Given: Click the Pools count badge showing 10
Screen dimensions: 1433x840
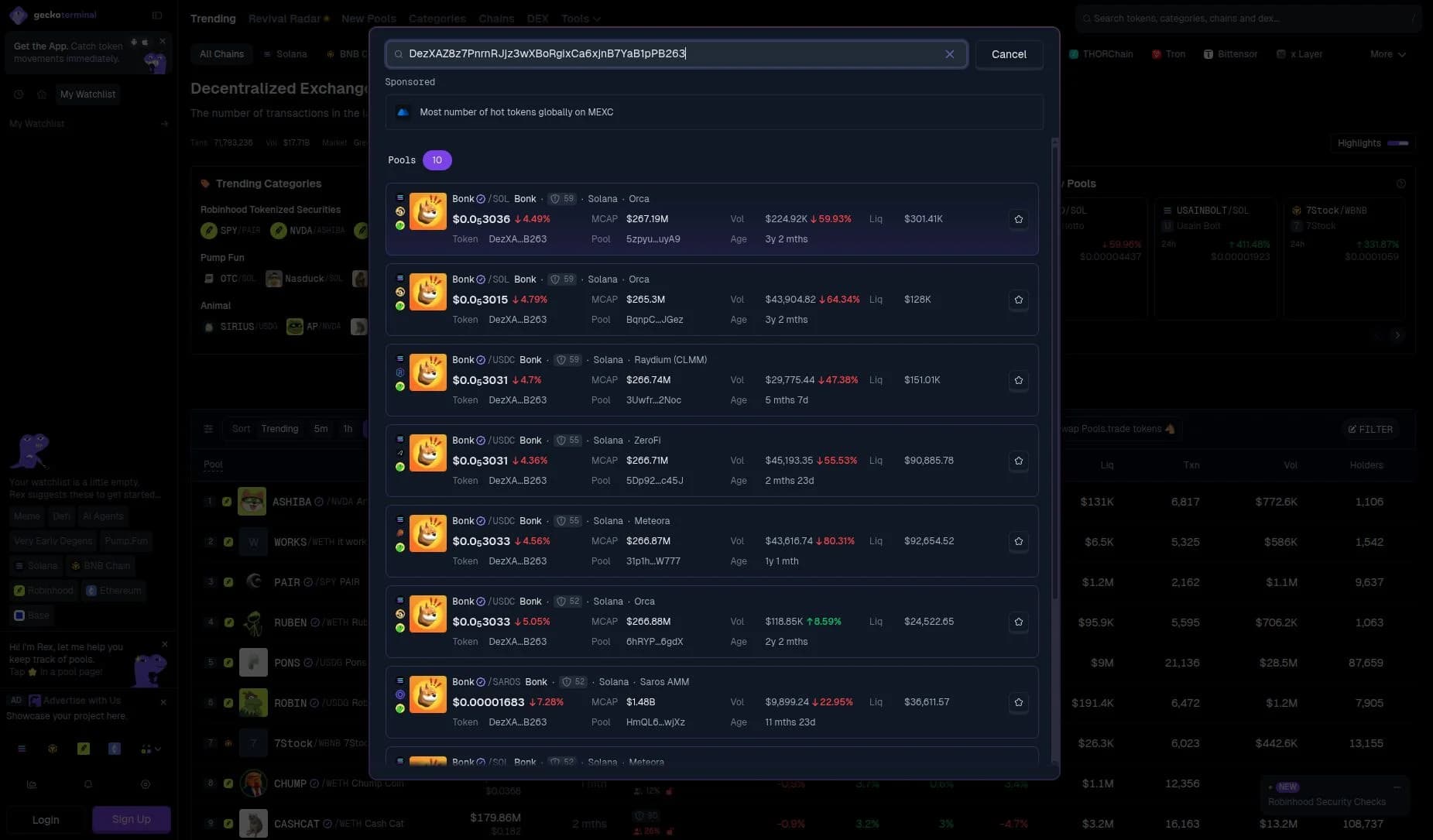Looking at the screenshot, I should (437, 160).
